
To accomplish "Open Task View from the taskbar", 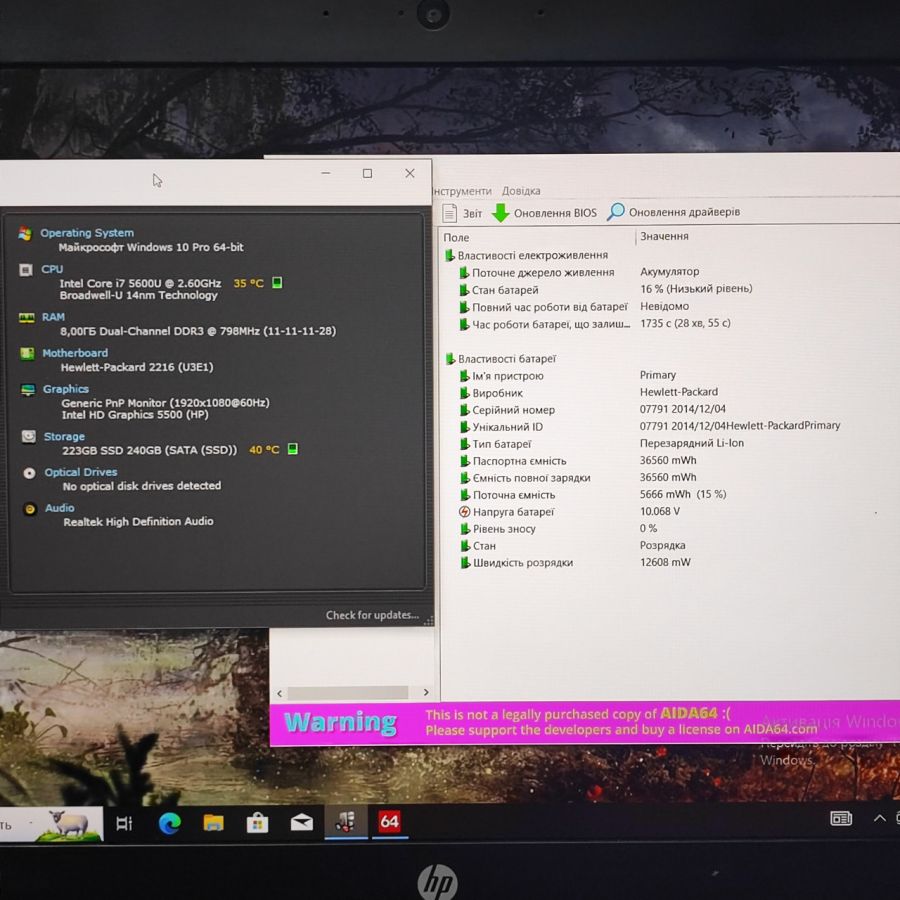I will [x=124, y=824].
